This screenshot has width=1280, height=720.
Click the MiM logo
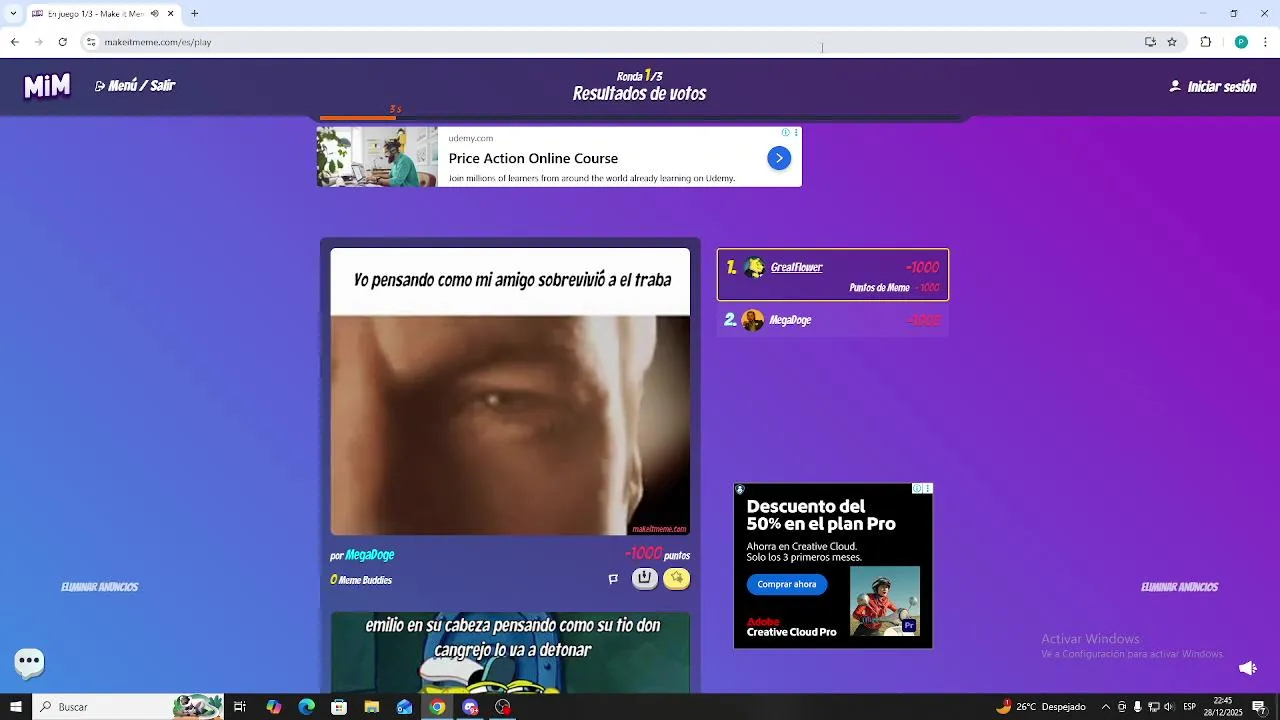47,86
